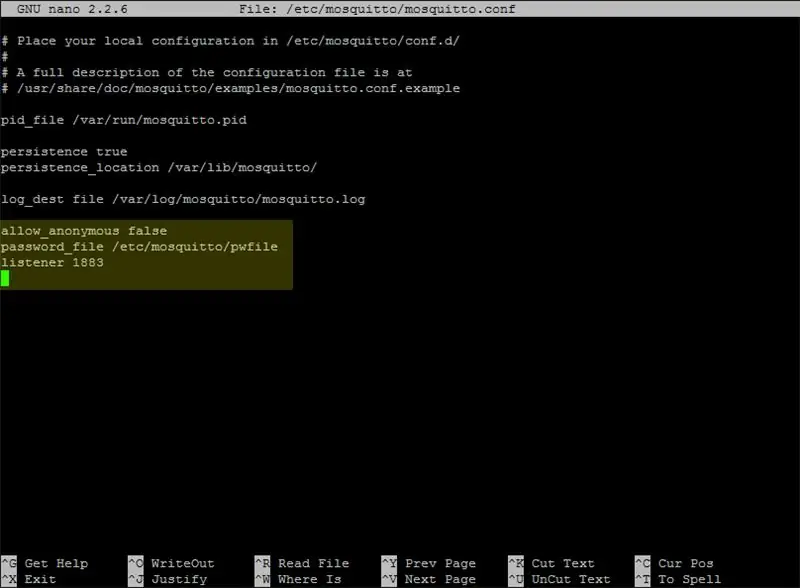
Task: Choose the Prev Page shortcut
Action: pyautogui.click(x=429, y=563)
